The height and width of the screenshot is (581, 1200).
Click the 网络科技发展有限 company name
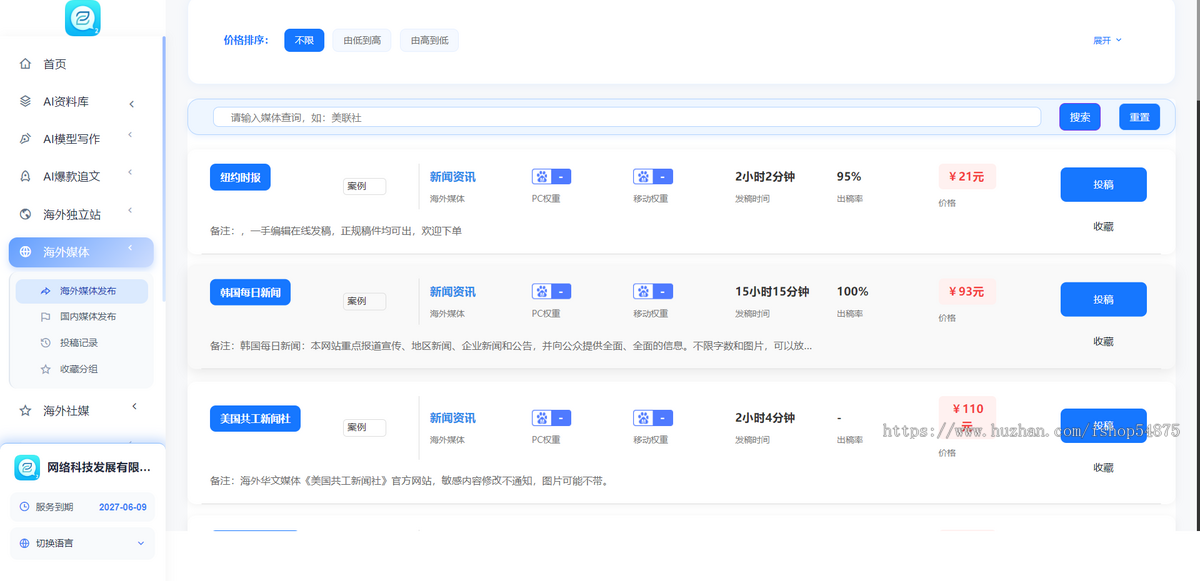[99, 467]
